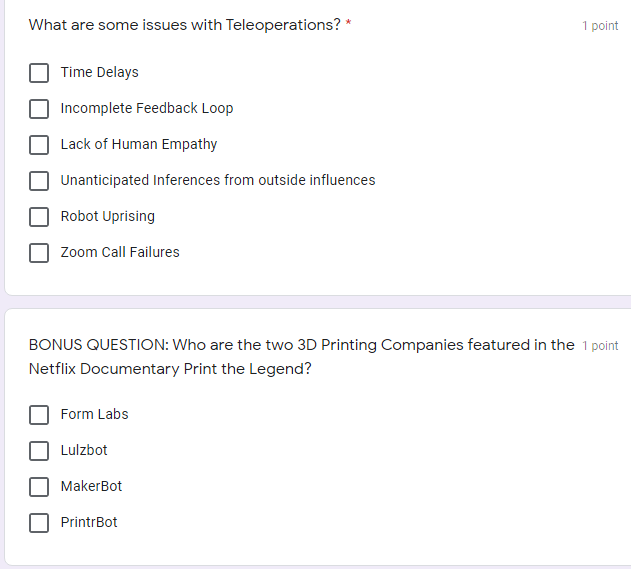Screen dimensions: 631x569
Task: Click the bonus question's "1 point" label
Action: [x=600, y=346]
